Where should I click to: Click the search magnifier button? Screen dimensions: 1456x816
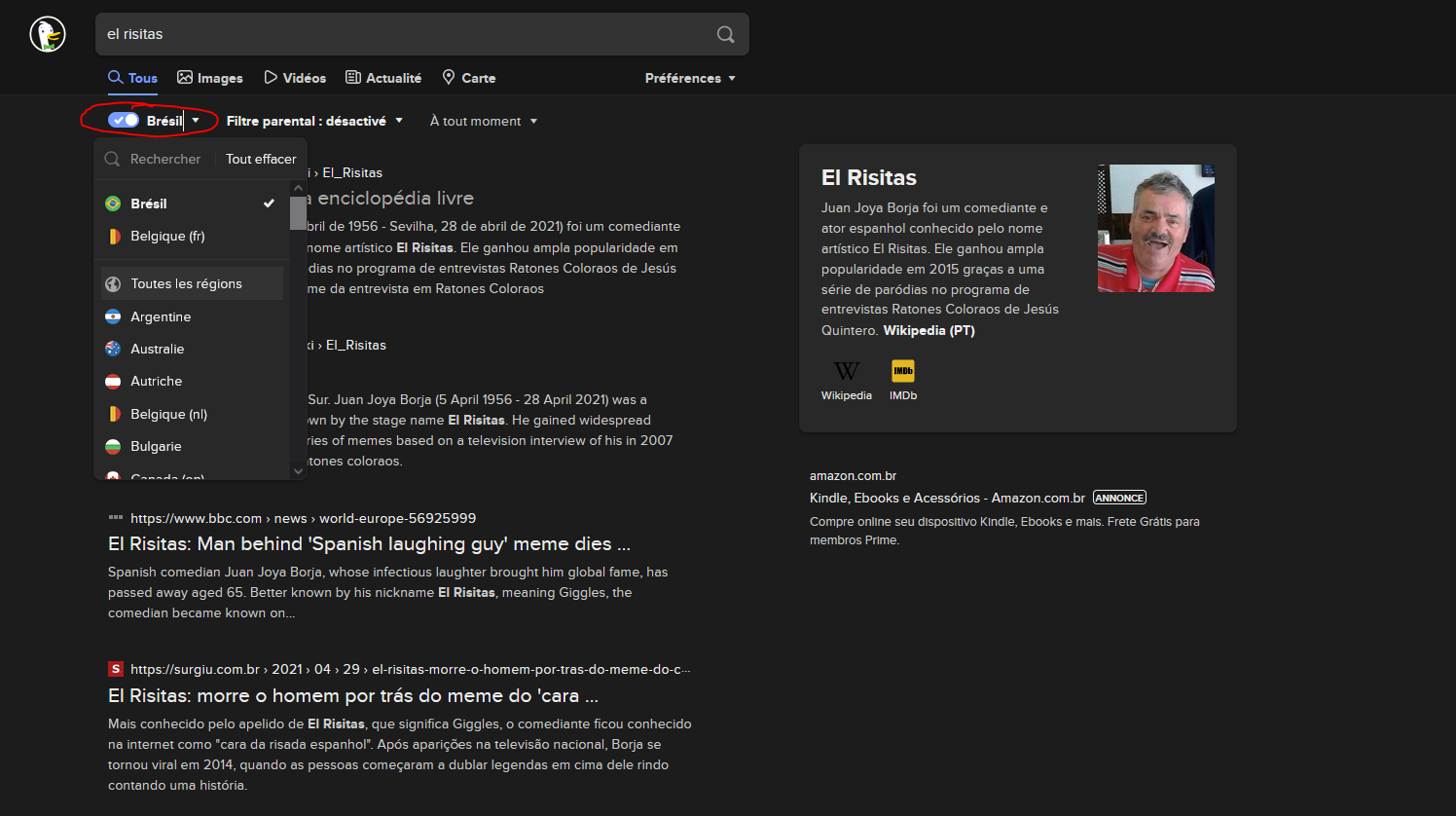pos(725,34)
